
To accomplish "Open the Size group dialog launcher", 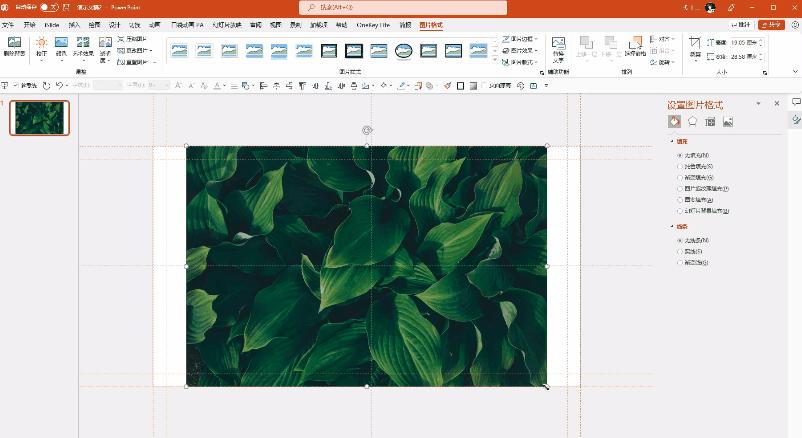I will pos(765,73).
